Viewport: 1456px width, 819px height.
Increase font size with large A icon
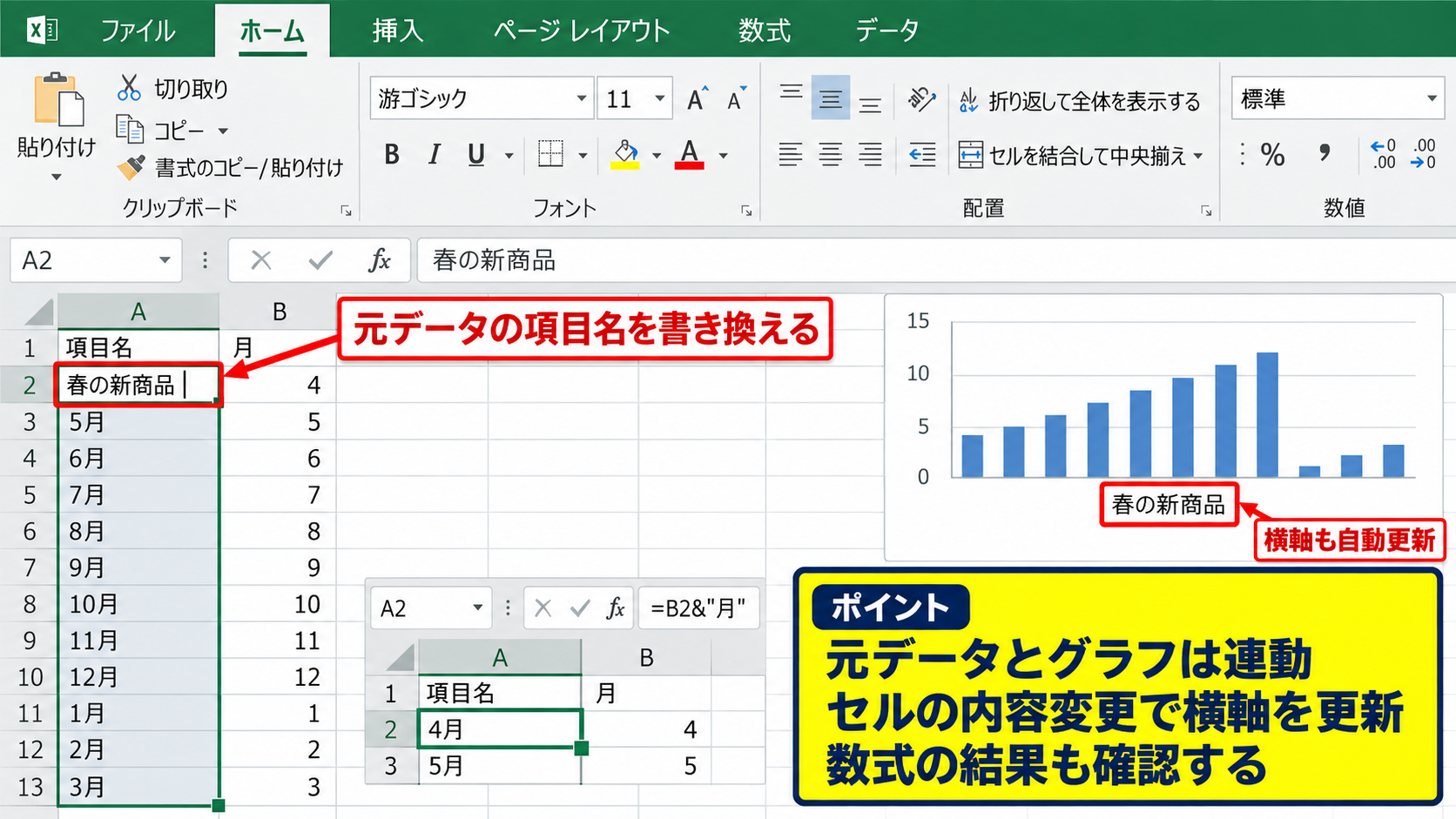tap(697, 99)
